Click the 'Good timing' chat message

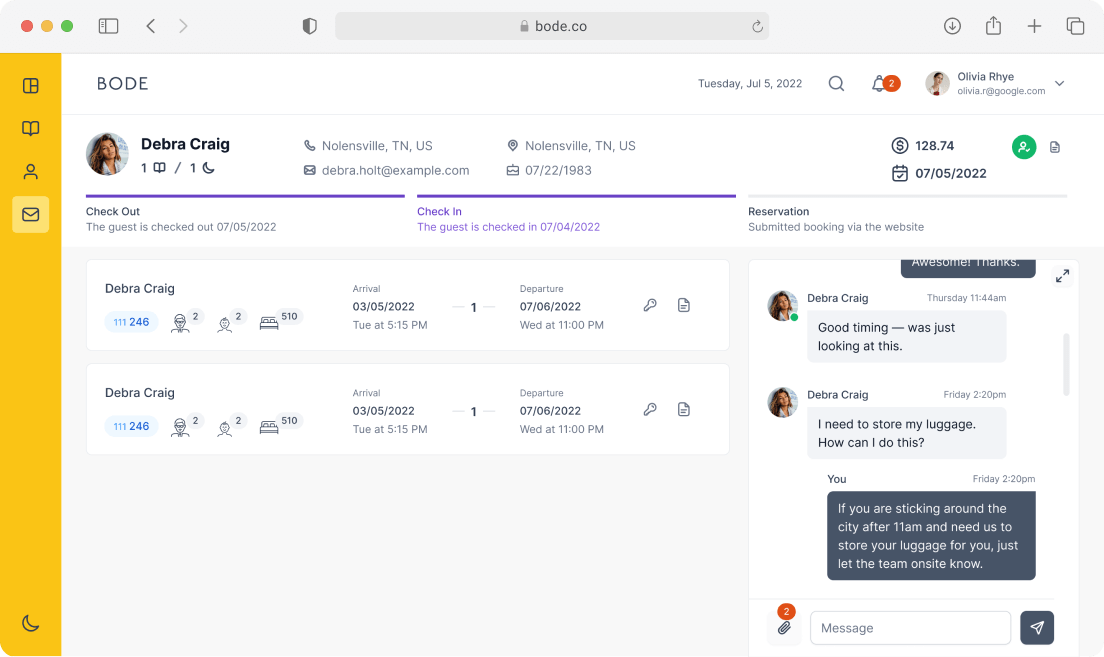907,337
